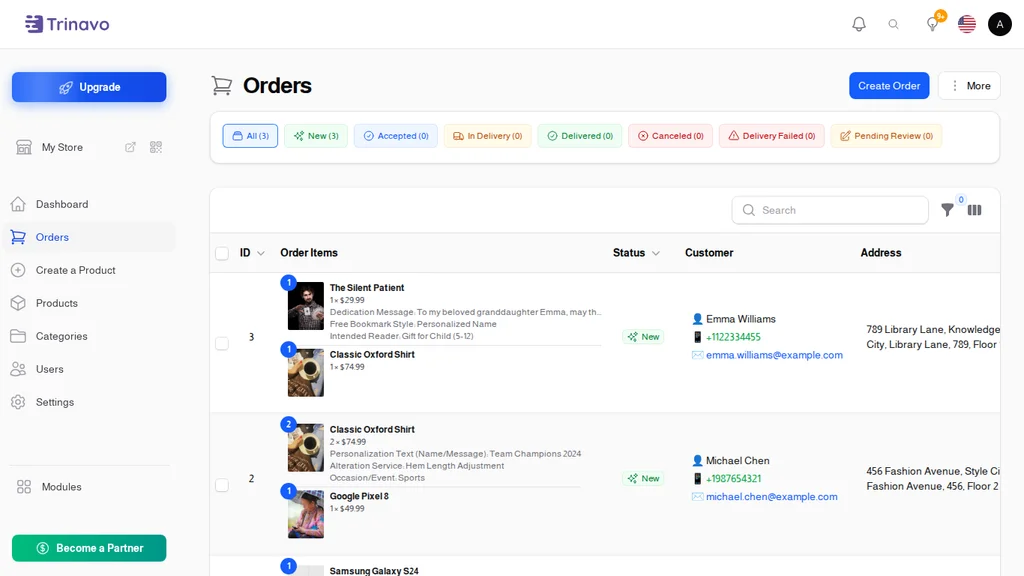Open the user avatar menu
This screenshot has width=1024, height=576.
(999, 24)
